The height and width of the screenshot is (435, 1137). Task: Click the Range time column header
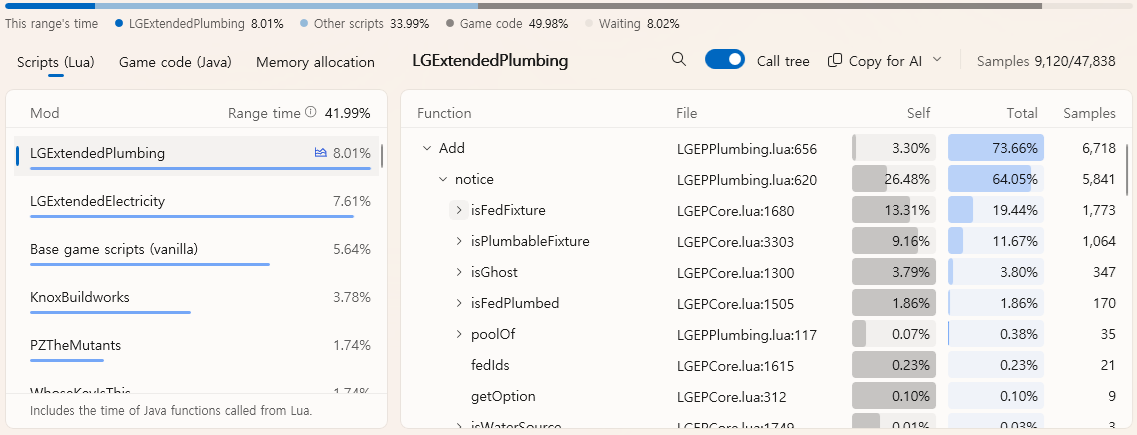(x=264, y=113)
